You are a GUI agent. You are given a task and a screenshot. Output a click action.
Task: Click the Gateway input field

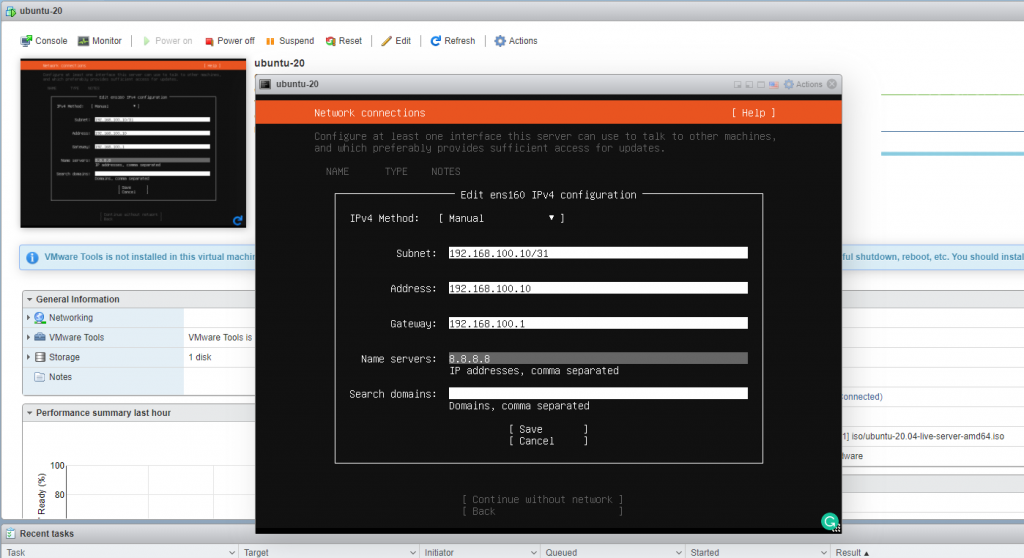pyautogui.click(x=598, y=323)
